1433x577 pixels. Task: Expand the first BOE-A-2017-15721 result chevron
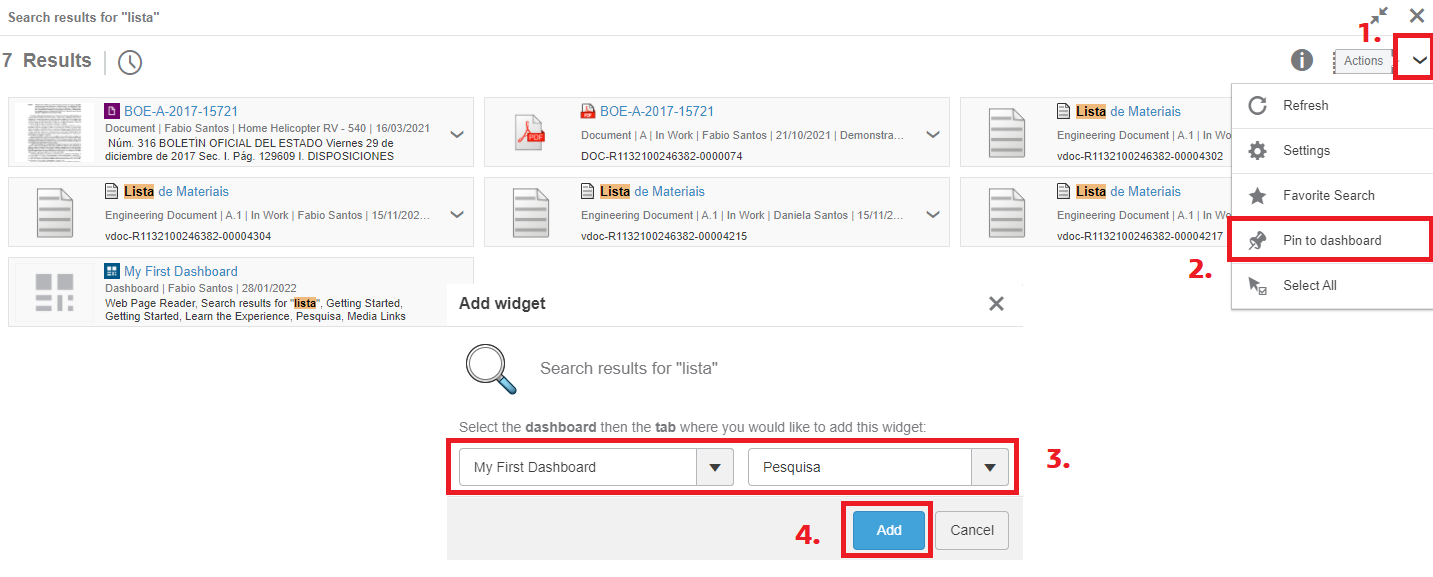coord(457,134)
